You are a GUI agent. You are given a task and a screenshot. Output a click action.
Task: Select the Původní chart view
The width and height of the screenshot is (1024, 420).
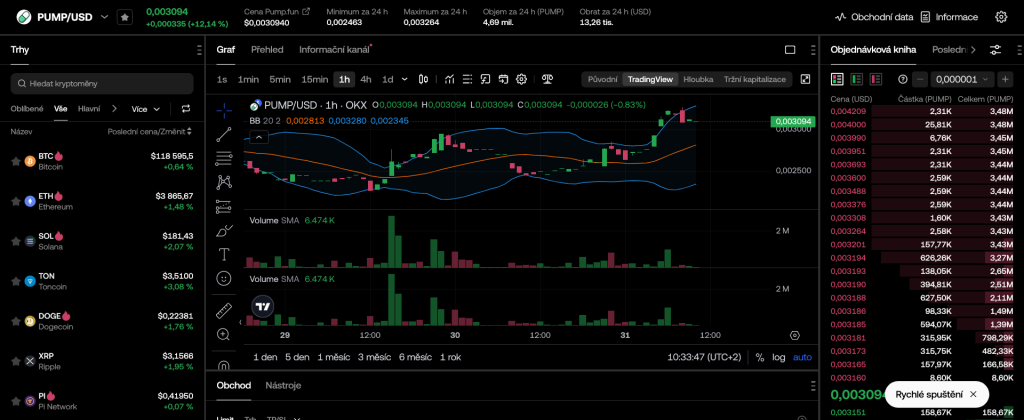click(x=602, y=79)
